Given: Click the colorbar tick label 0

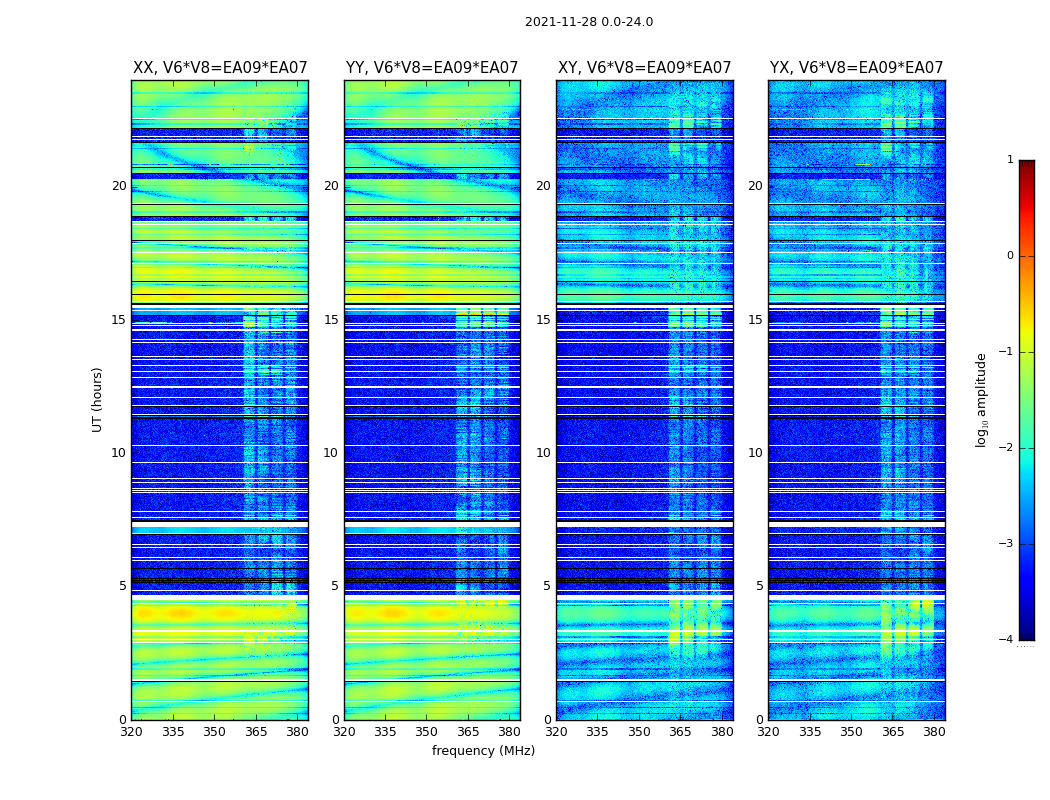Looking at the screenshot, I should pos(1010,256).
